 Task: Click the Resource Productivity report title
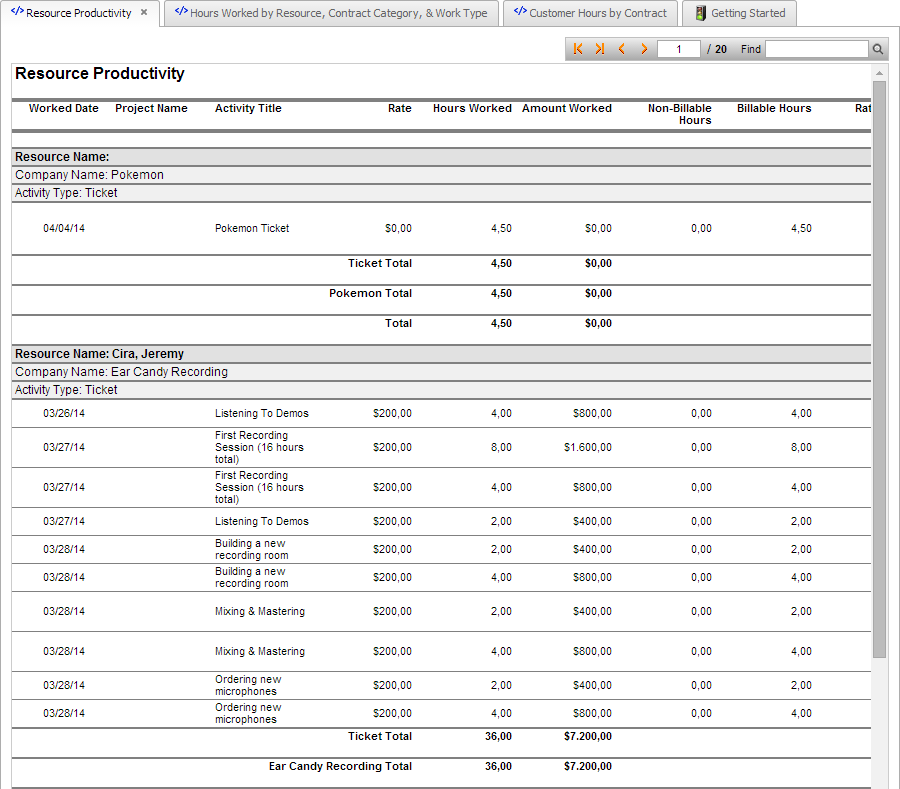pyautogui.click(x=100, y=73)
